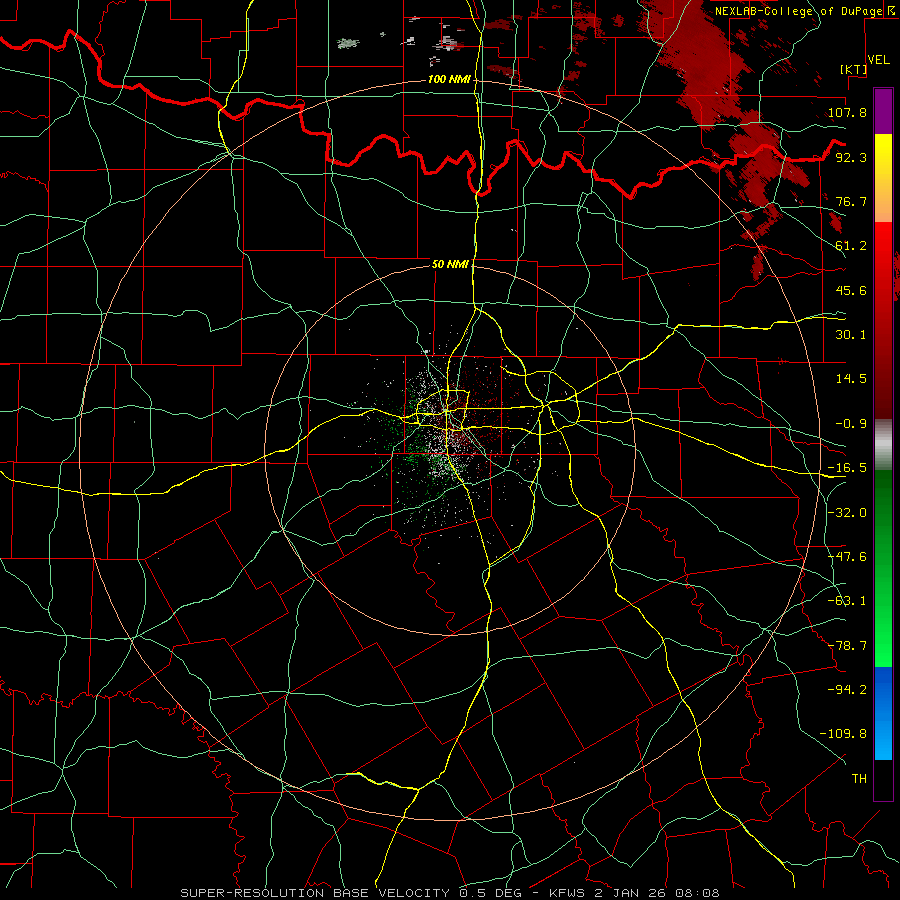
Task: Click the 14.5 velocity scale value
Action: (x=851, y=379)
